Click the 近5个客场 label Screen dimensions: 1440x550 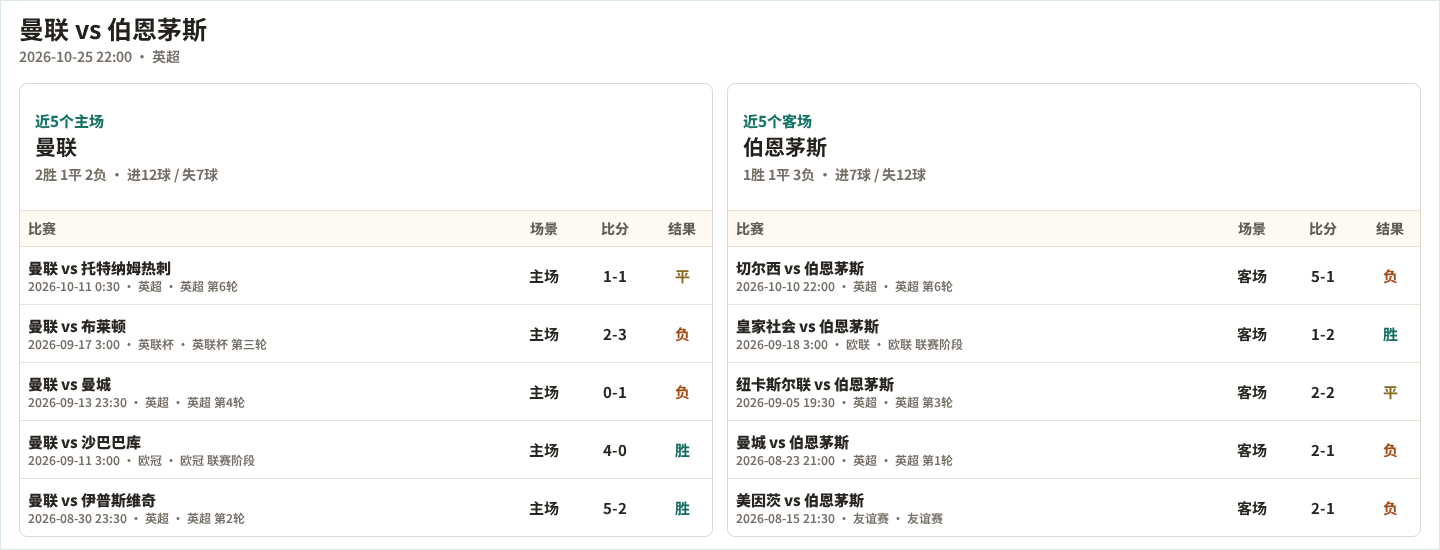[777, 121]
